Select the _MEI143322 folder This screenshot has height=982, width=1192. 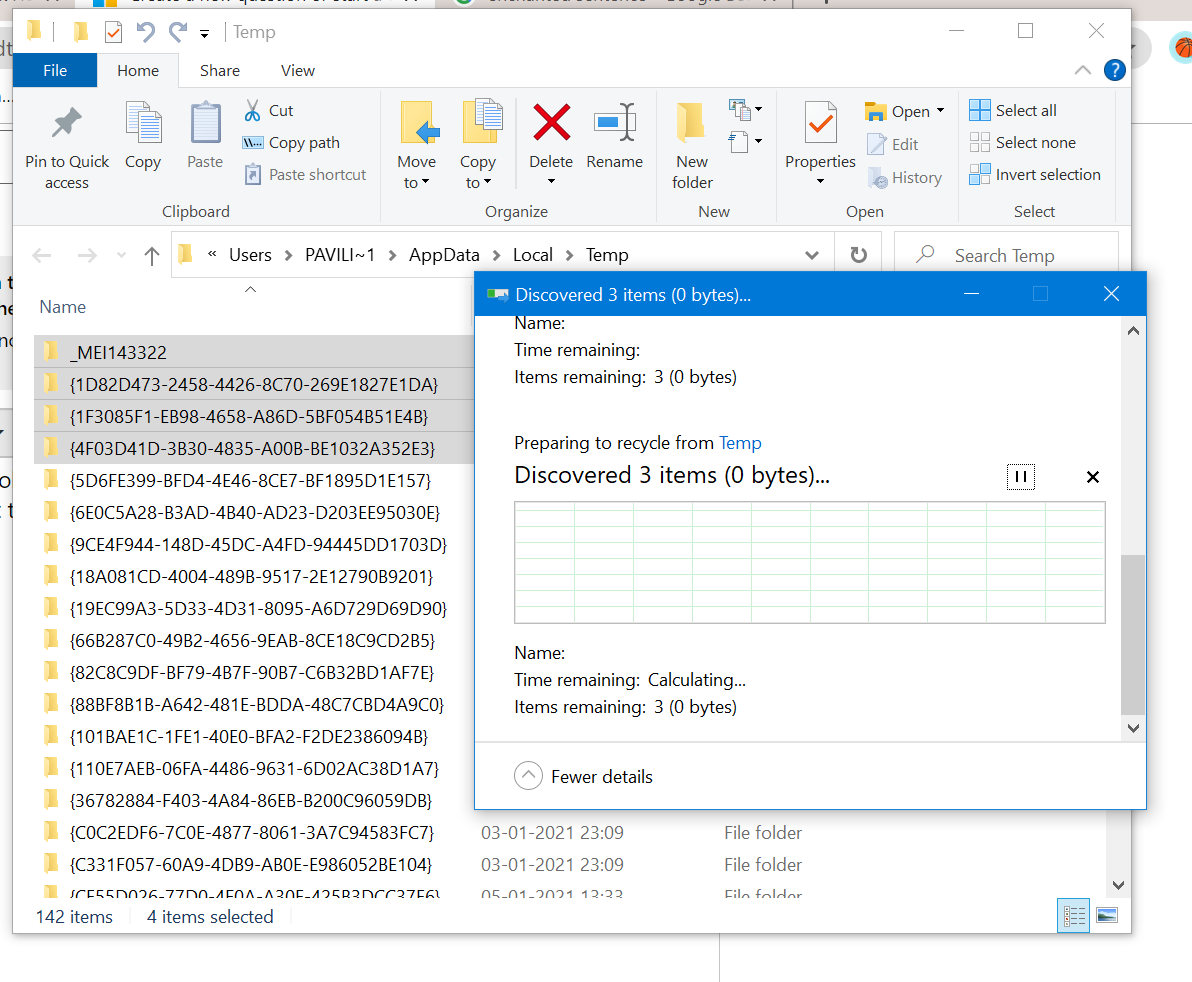(255, 353)
